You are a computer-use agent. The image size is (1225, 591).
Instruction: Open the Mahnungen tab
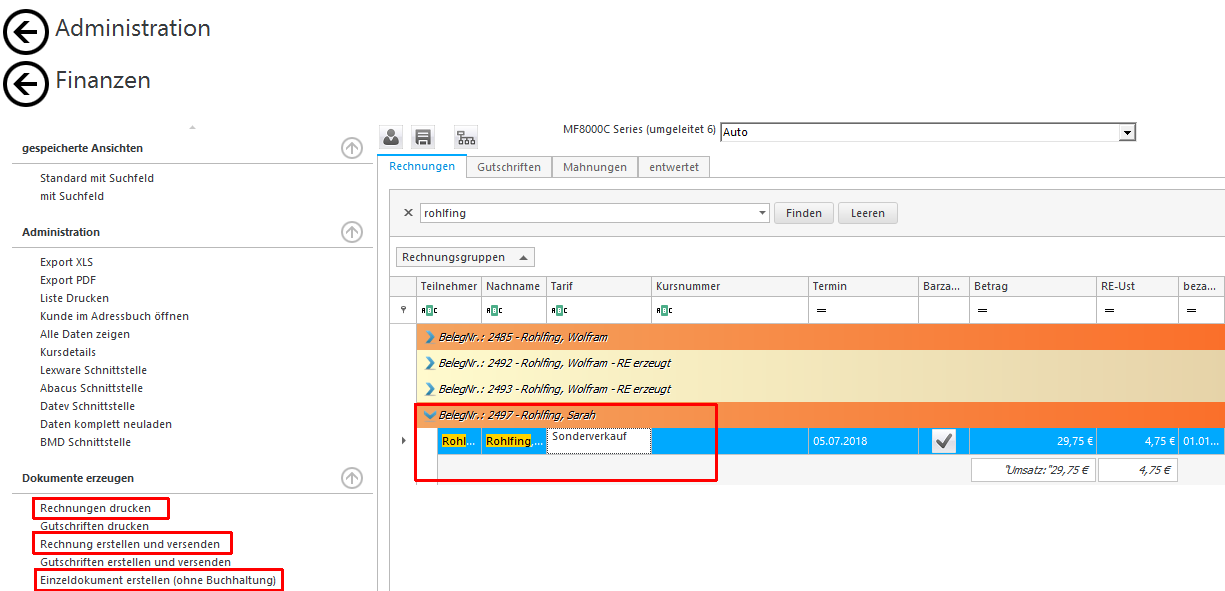tap(594, 167)
